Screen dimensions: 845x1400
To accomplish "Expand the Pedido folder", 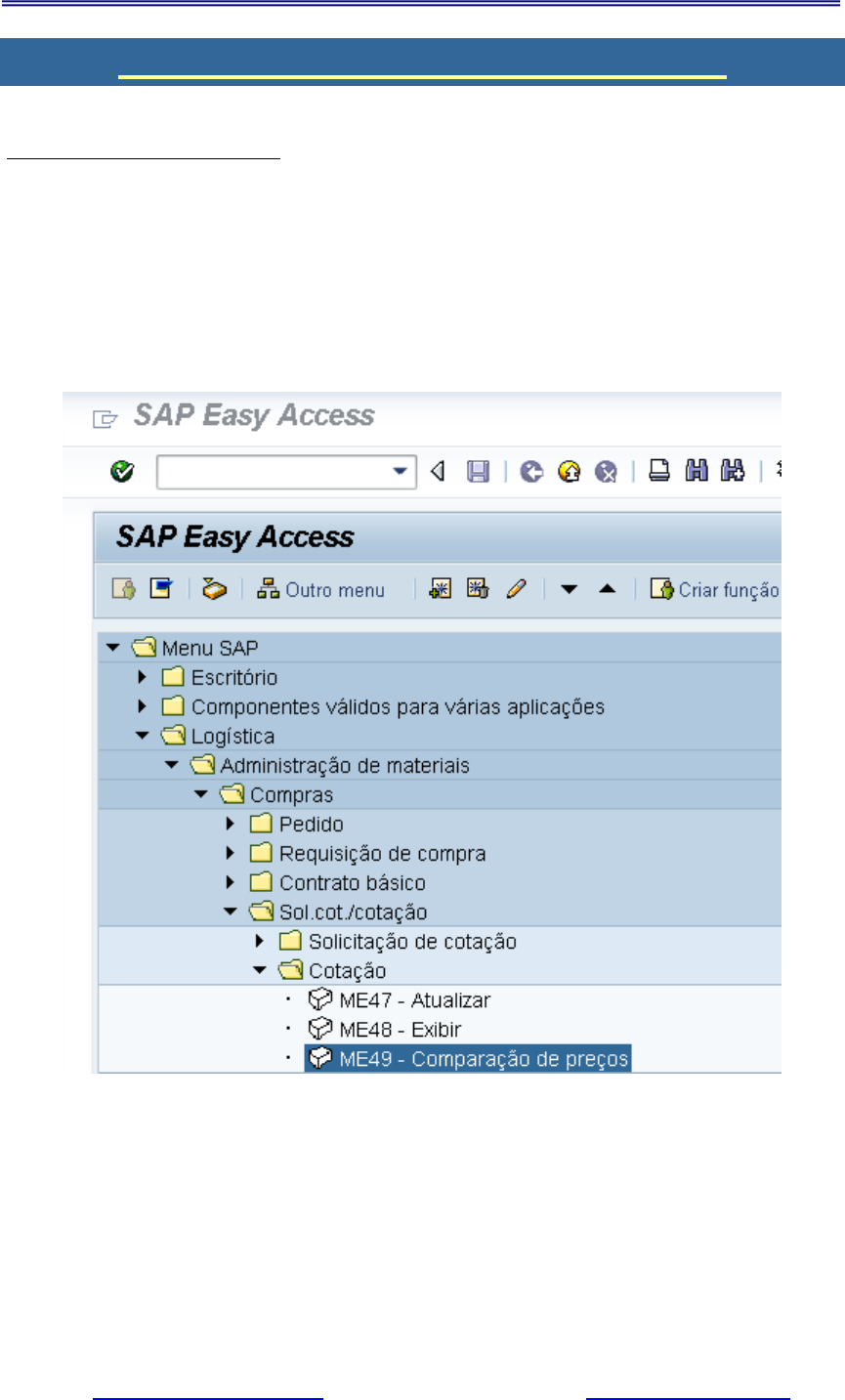I will 231,824.
